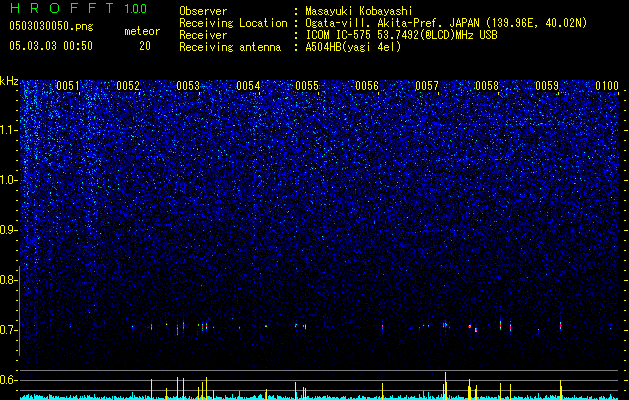The image size is (629, 400).
Task: Click the 'Observer' field label
Action: [203, 11]
